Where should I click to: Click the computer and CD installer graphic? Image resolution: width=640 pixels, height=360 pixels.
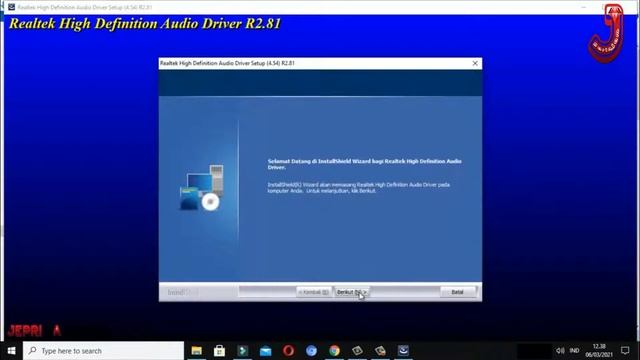(x=202, y=188)
